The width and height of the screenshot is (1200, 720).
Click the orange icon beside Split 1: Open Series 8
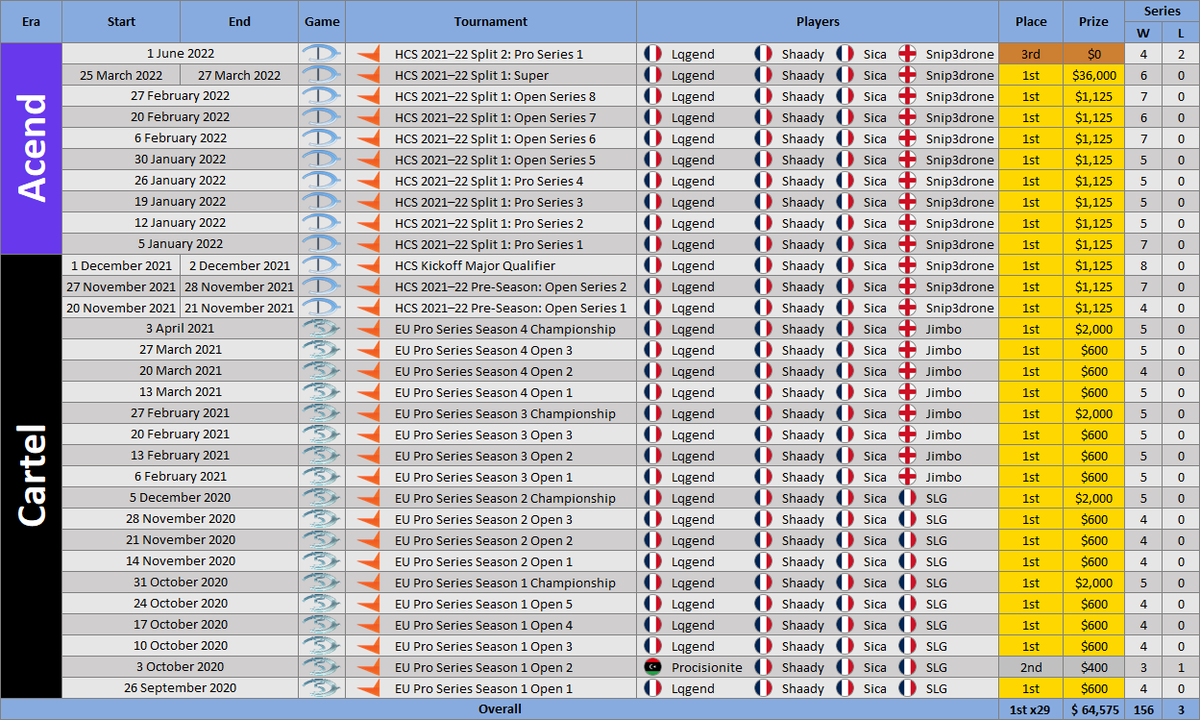368,96
